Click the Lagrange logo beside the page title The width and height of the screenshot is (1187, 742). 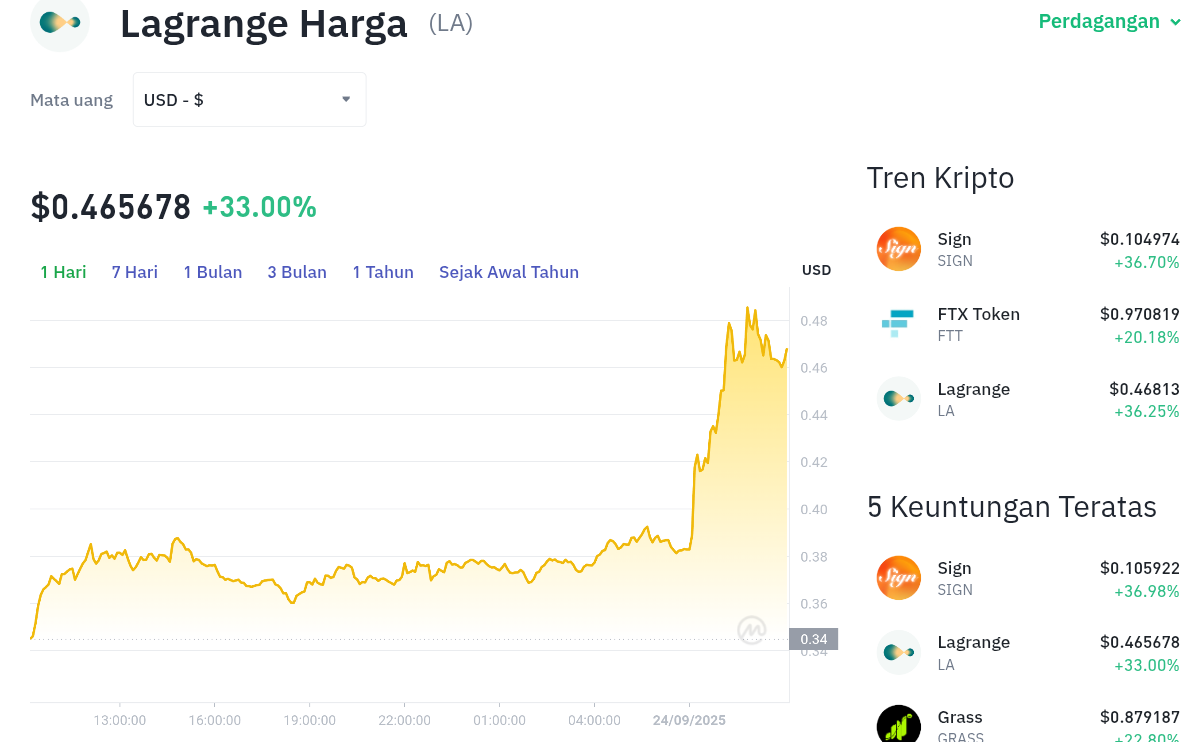(60, 23)
